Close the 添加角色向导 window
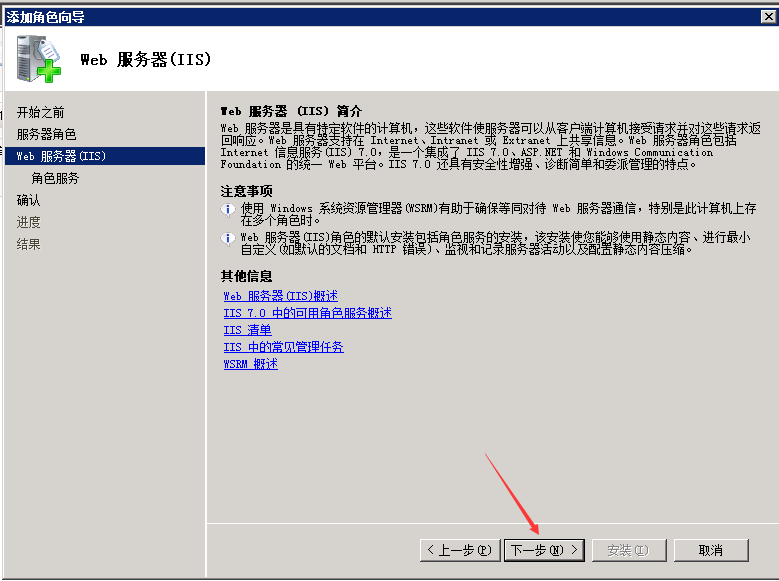Screen dimensions: 779x581 tap(767, 16)
